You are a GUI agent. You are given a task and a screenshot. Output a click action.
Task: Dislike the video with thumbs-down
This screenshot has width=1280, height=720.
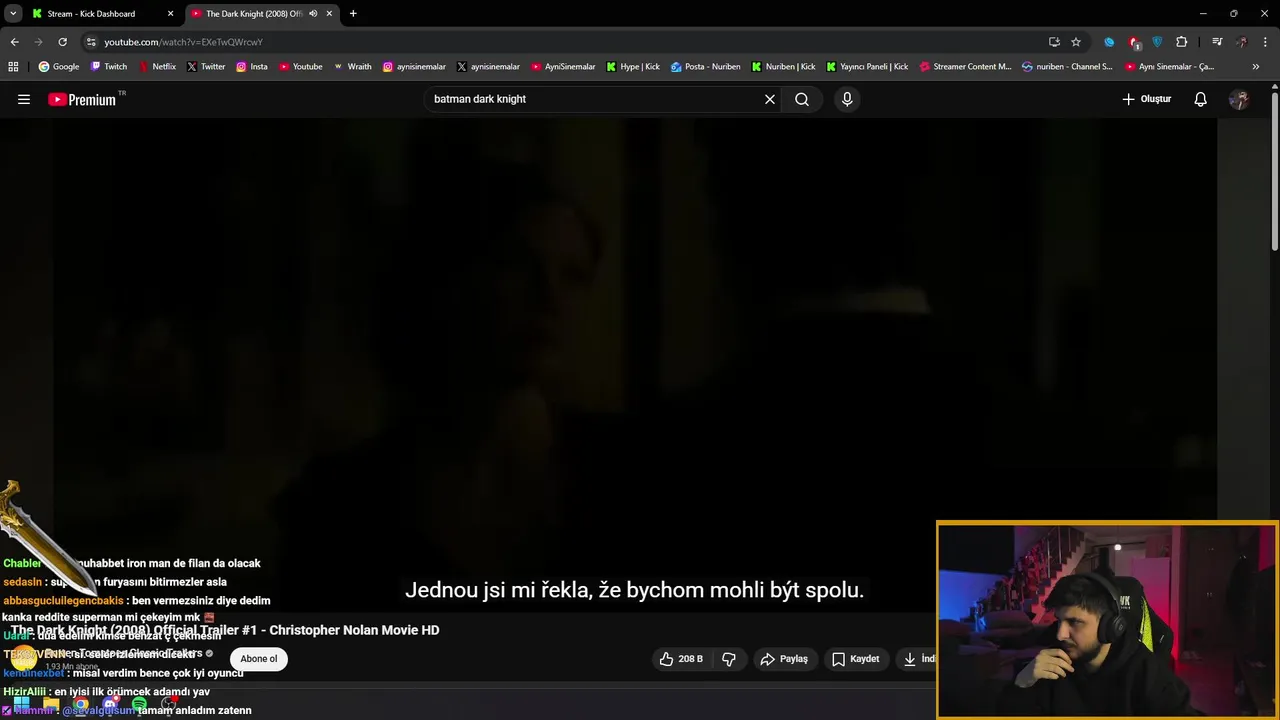[x=729, y=659]
